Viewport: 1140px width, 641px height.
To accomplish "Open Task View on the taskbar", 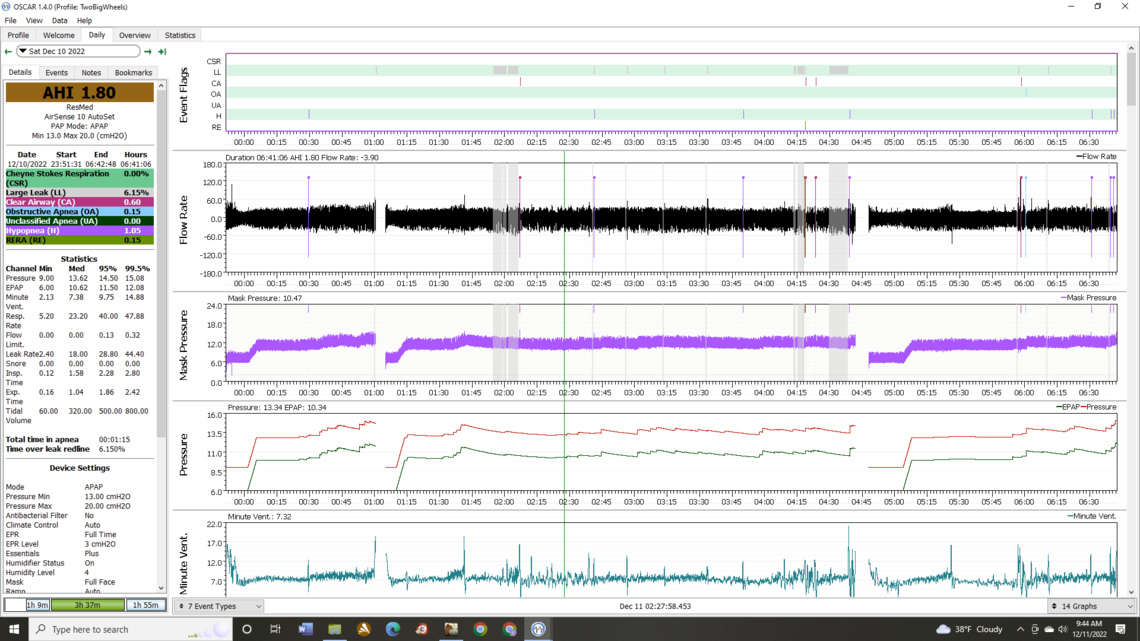I will tap(275, 629).
